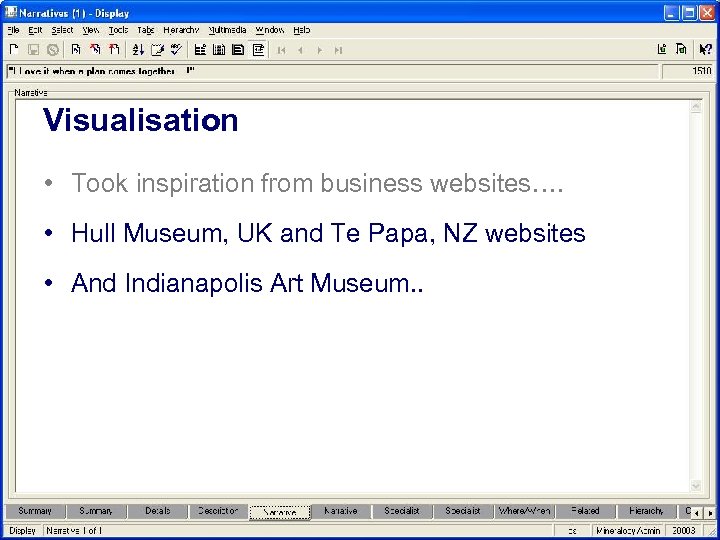Switch to the Related tab

click(585, 511)
